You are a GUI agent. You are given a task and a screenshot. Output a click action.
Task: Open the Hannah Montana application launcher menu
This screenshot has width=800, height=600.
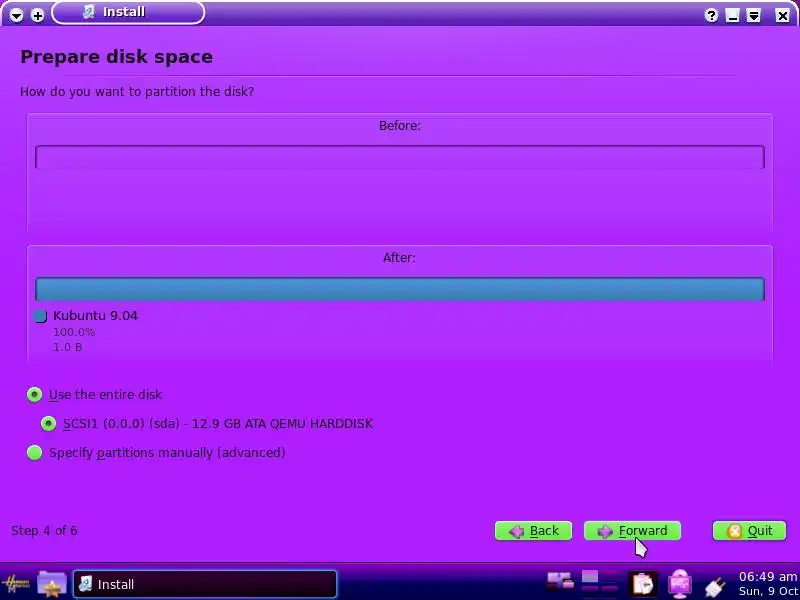point(16,584)
